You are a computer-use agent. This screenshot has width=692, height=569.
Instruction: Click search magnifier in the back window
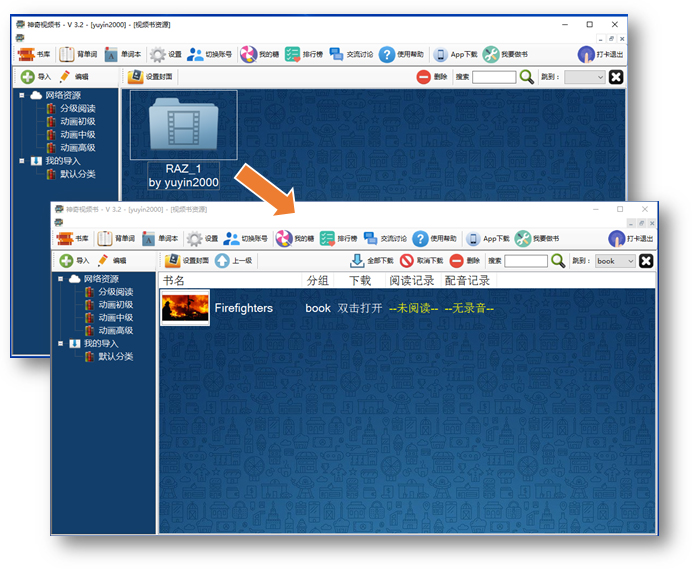coord(527,76)
